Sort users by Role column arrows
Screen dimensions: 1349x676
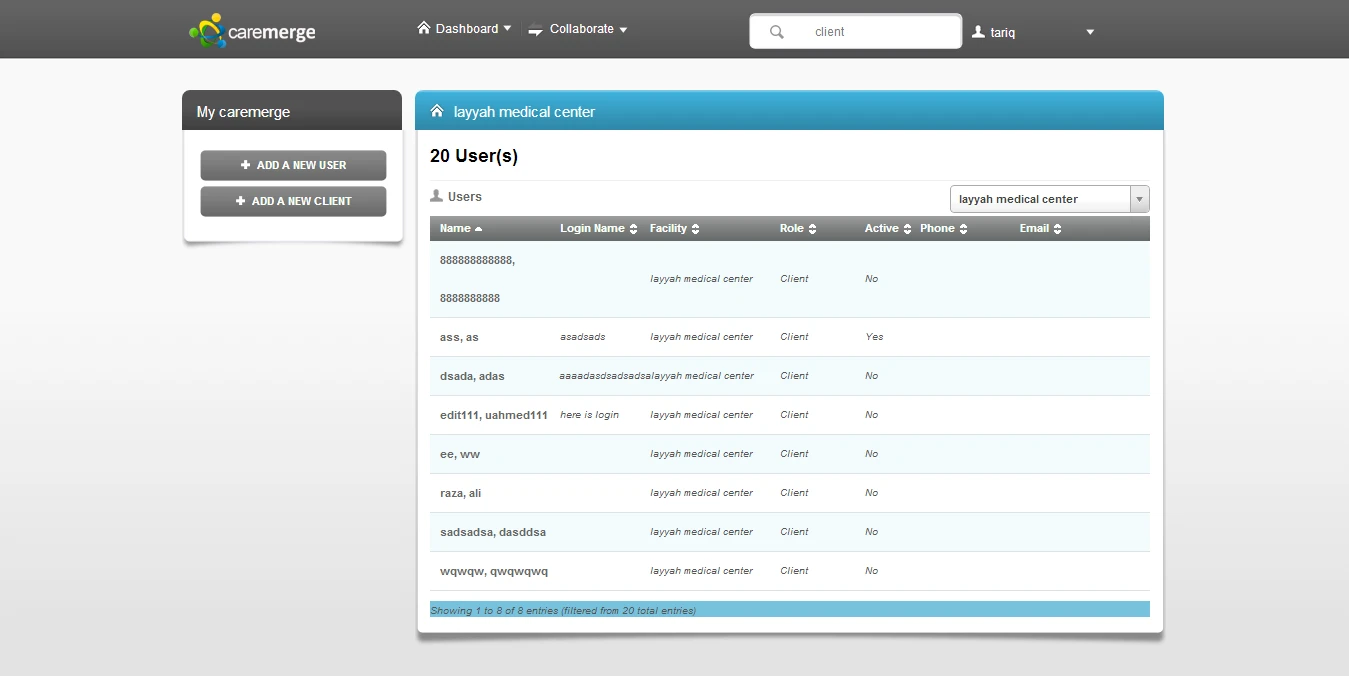click(x=812, y=229)
